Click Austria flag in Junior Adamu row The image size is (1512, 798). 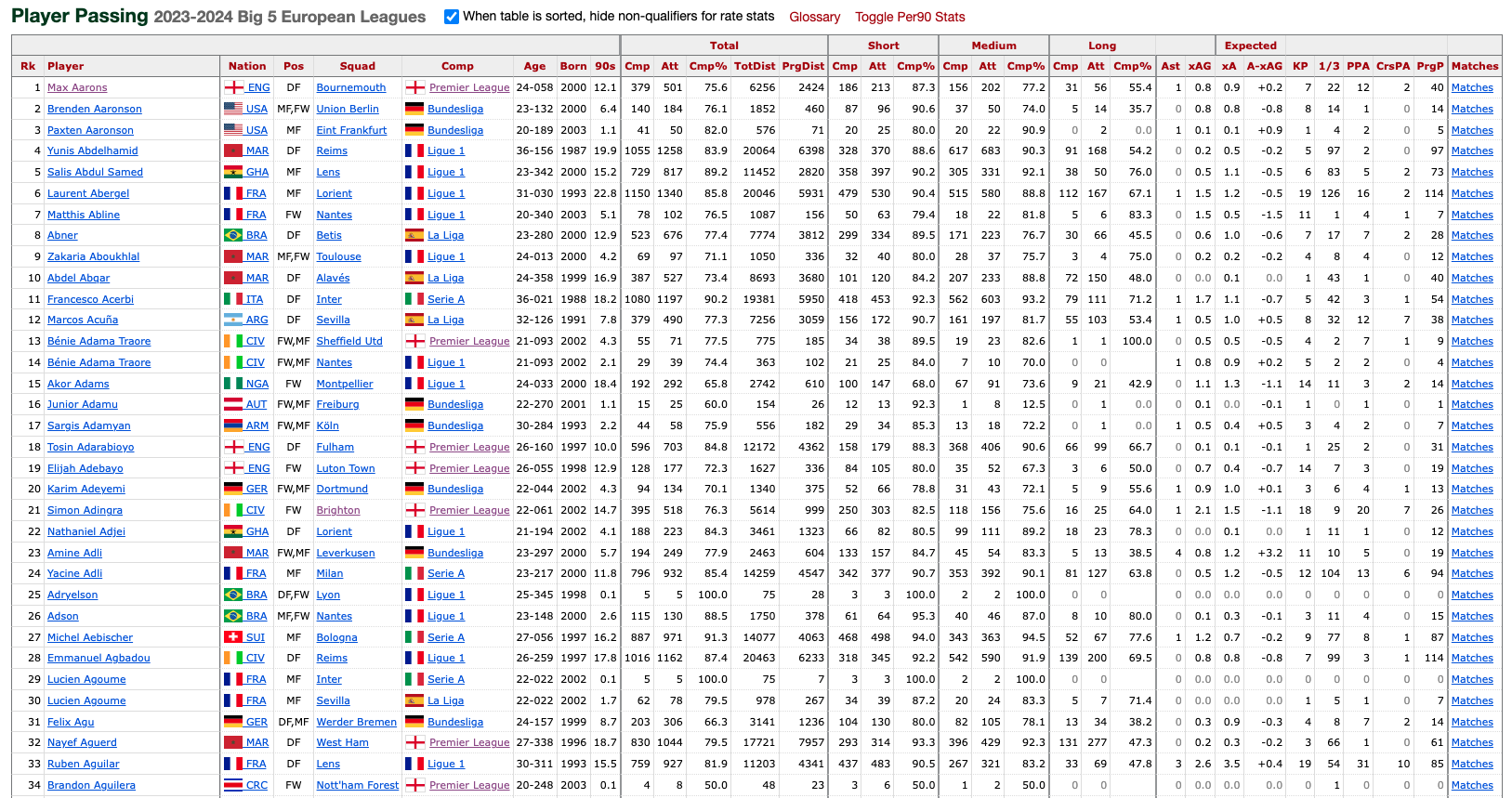pyautogui.click(x=233, y=404)
